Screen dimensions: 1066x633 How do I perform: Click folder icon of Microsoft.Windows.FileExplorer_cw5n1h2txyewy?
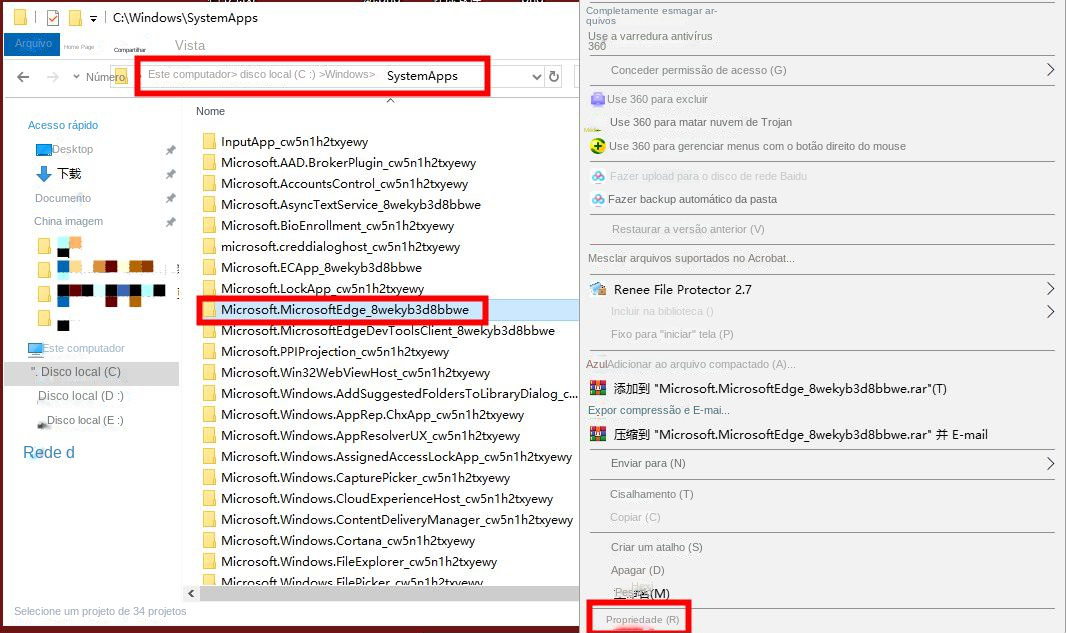tap(209, 562)
